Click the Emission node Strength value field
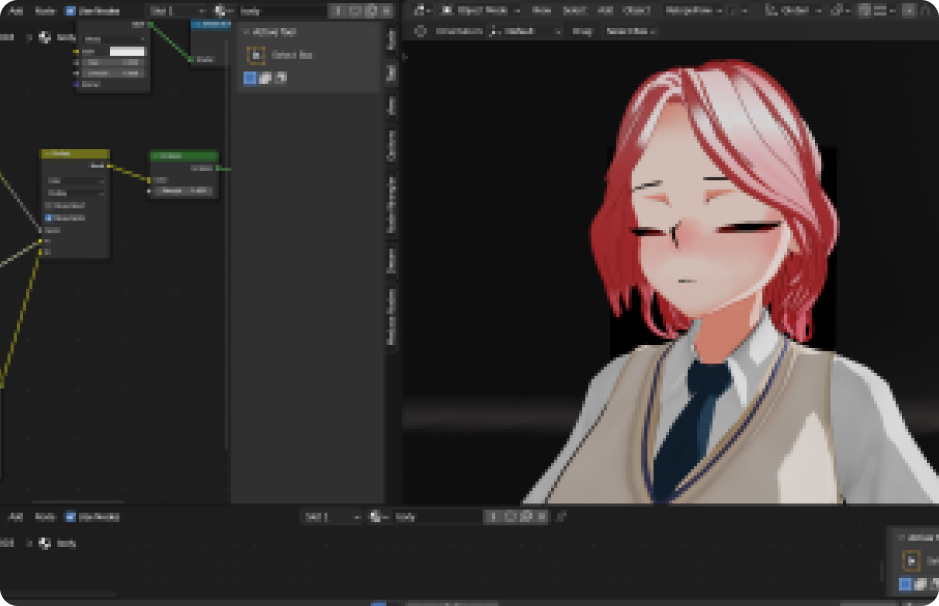The width and height of the screenshot is (939, 606). click(x=183, y=191)
